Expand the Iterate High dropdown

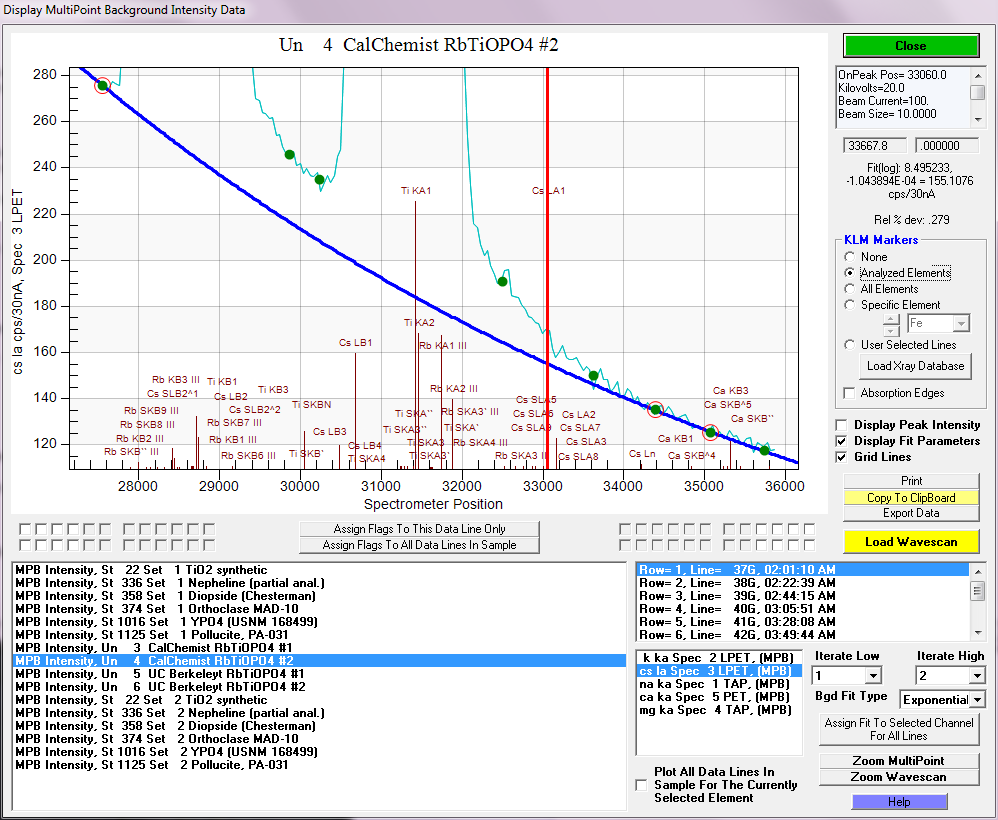(x=977, y=676)
